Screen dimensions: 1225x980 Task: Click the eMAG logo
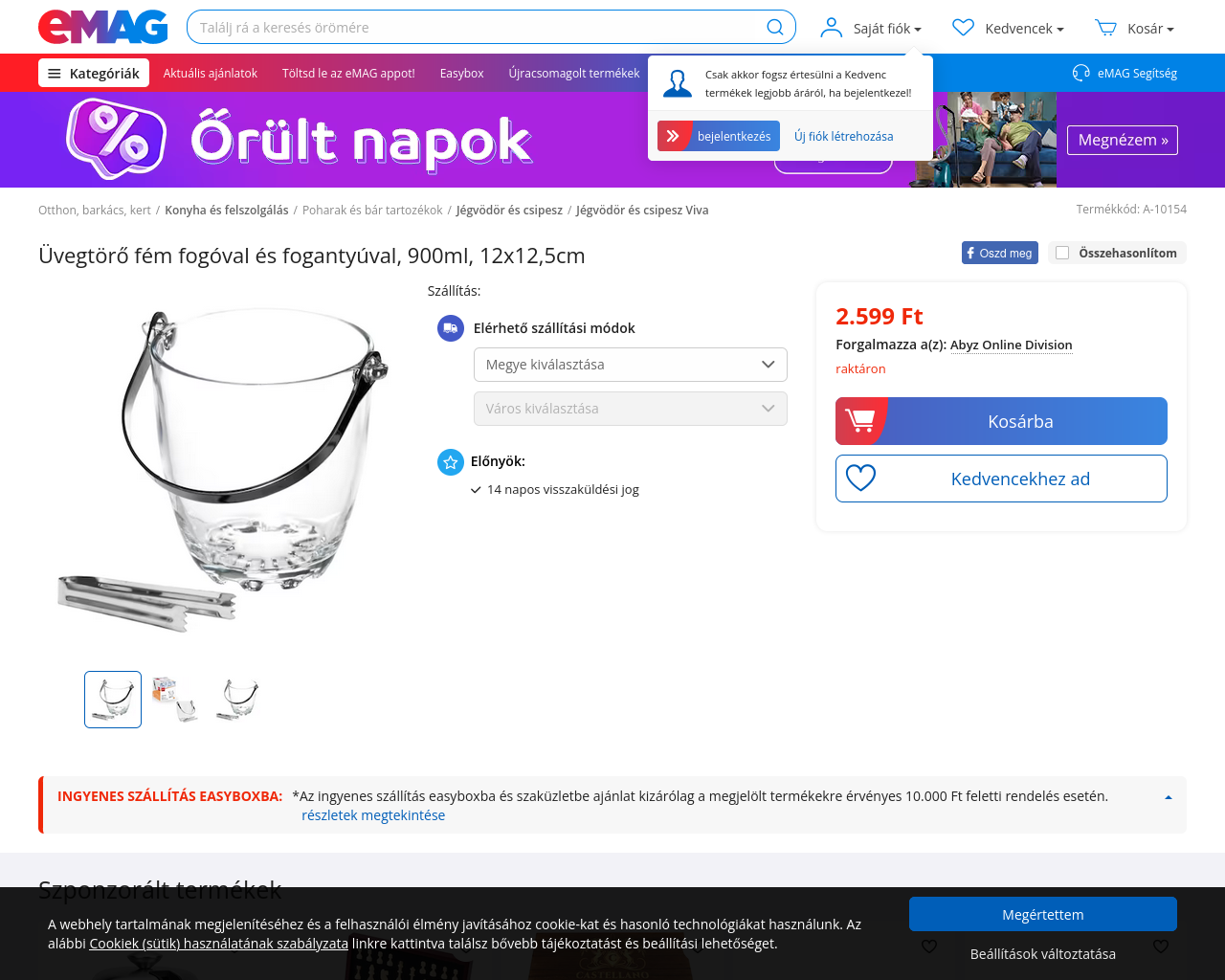[103, 27]
